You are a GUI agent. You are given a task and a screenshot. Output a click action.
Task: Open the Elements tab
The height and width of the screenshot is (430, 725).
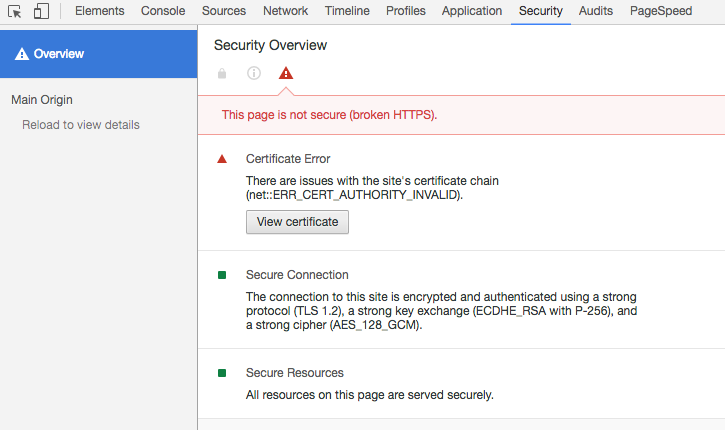(x=99, y=11)
